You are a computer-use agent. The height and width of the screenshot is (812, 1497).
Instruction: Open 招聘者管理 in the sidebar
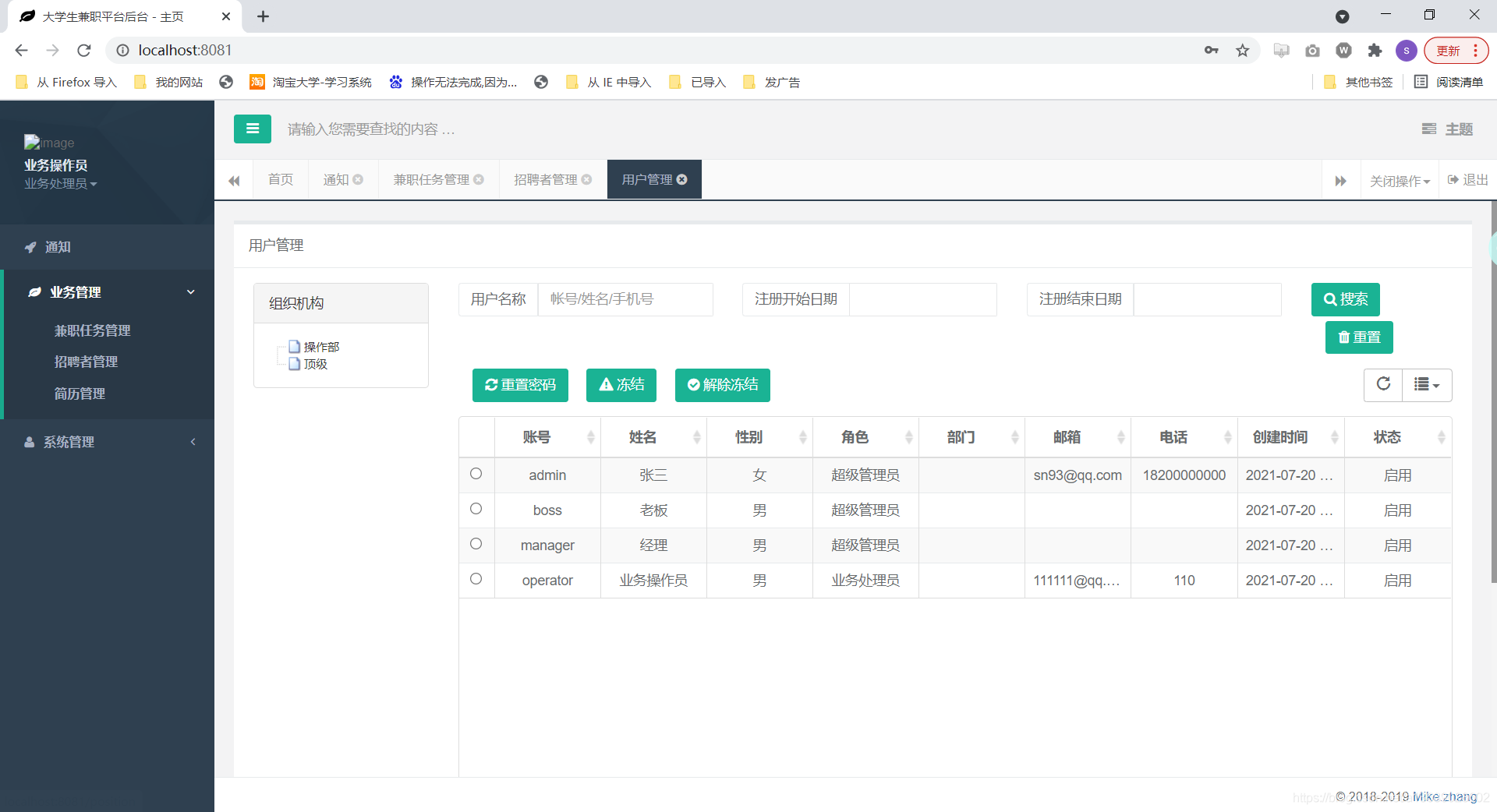point(86,362)
